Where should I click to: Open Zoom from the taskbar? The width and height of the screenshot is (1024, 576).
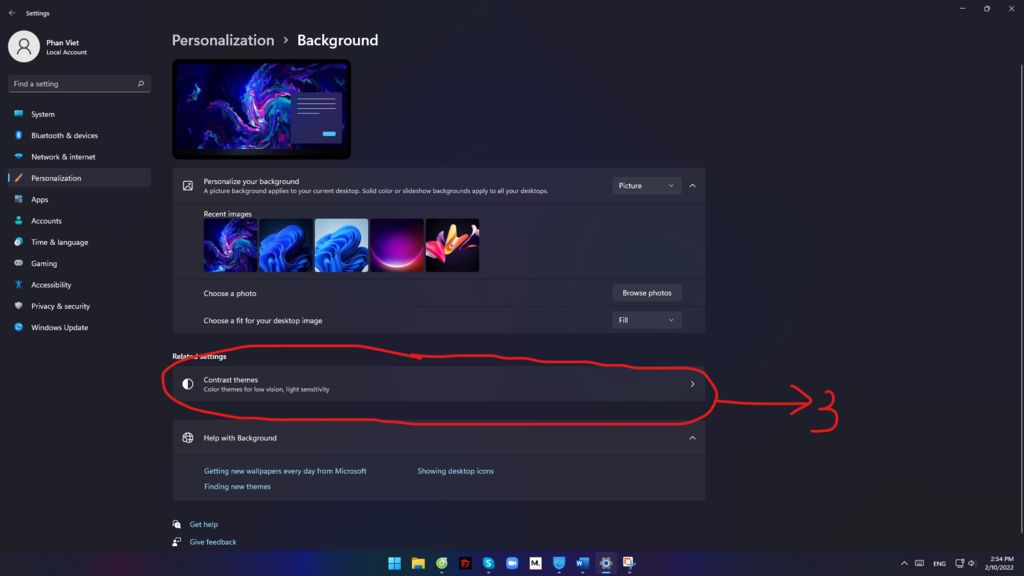point(512,563)
